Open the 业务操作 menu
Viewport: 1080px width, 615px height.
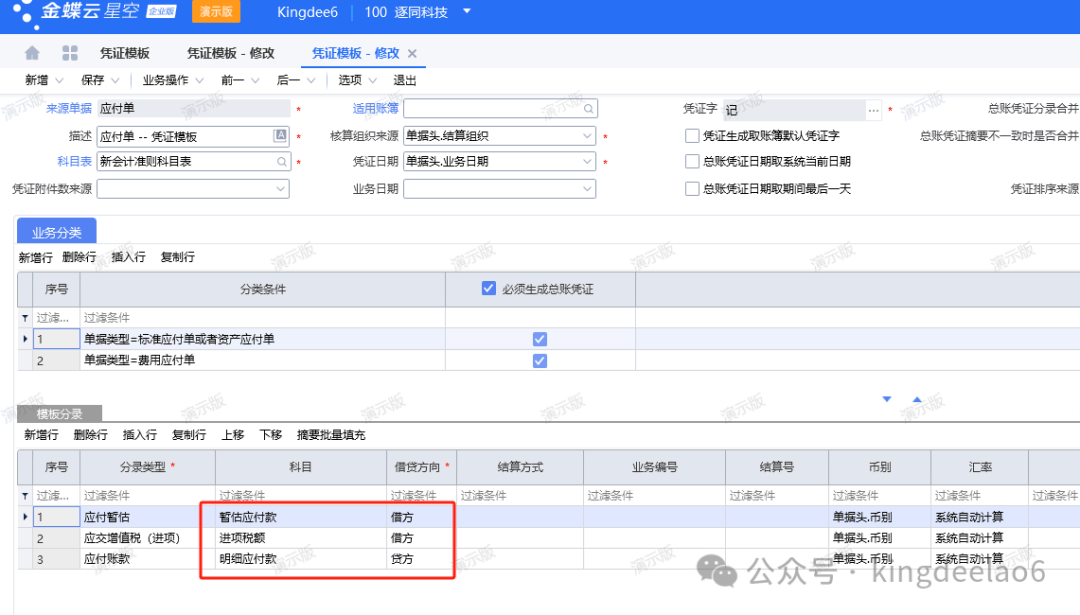172,80
